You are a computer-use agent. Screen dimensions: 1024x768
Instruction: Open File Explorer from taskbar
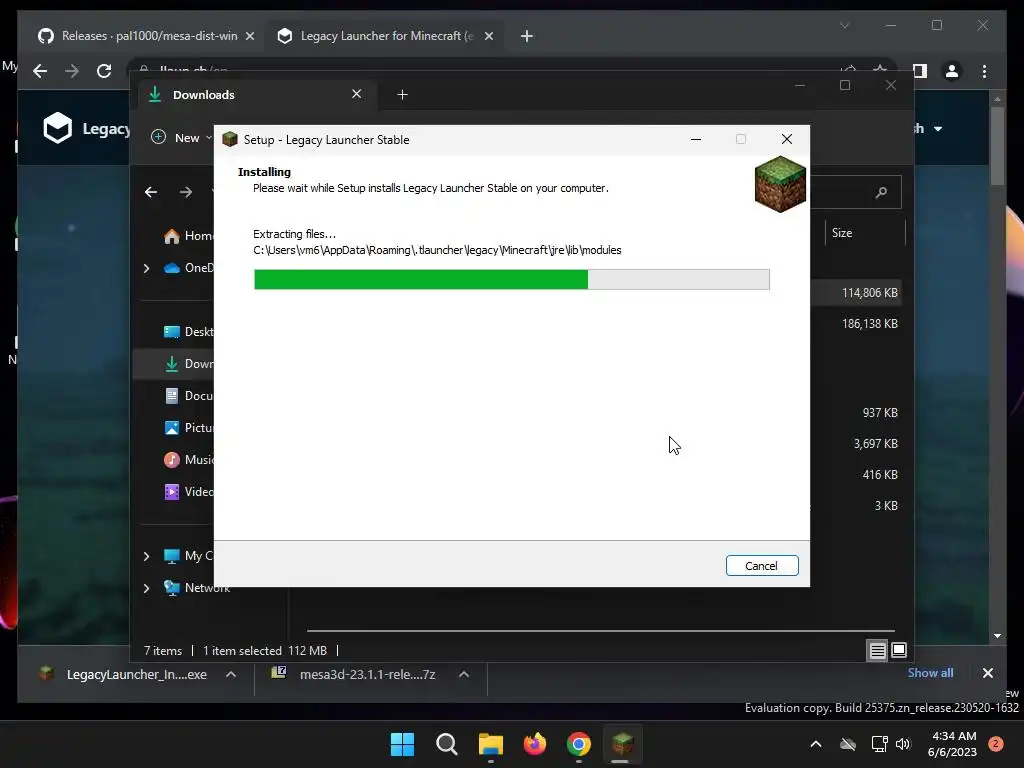coord(490,744)
